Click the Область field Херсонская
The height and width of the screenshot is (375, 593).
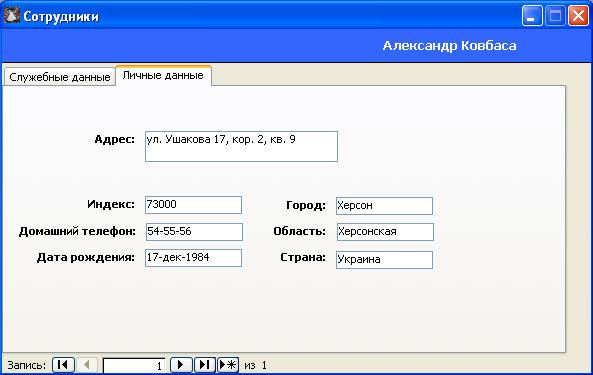(x=385, y=232)
